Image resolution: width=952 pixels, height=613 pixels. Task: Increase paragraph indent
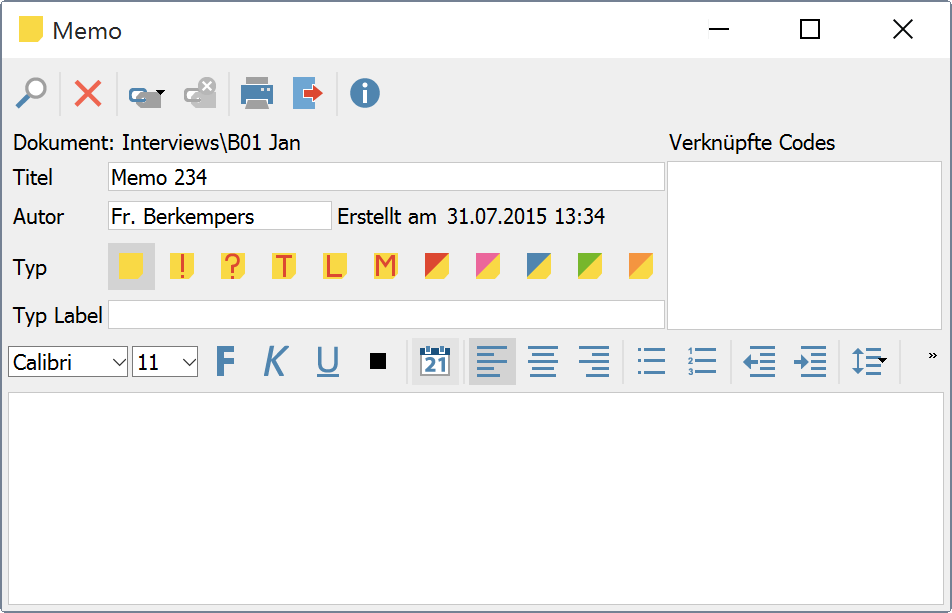(x=810, y=362)
